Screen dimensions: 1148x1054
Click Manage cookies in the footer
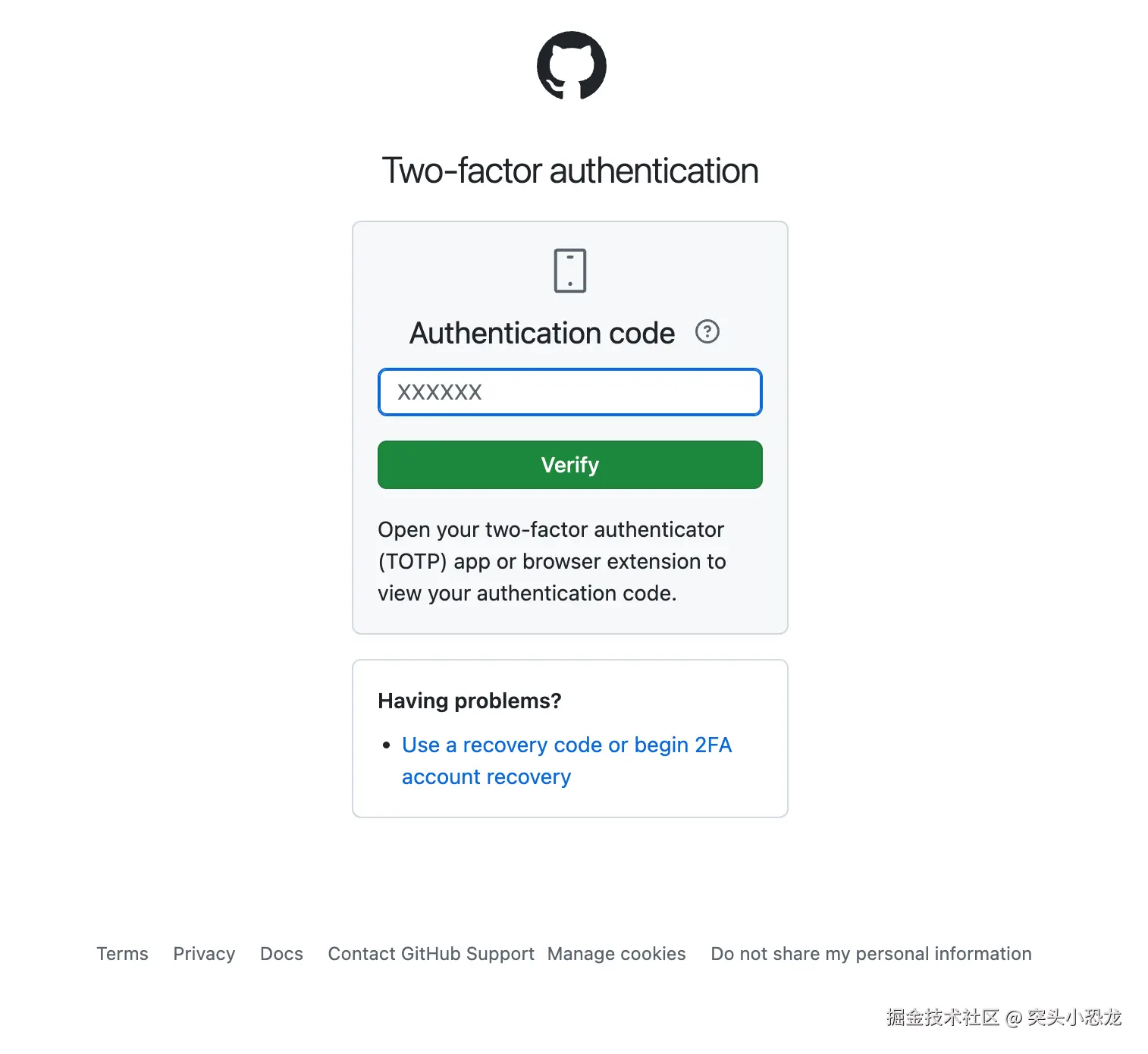(616, 954)
